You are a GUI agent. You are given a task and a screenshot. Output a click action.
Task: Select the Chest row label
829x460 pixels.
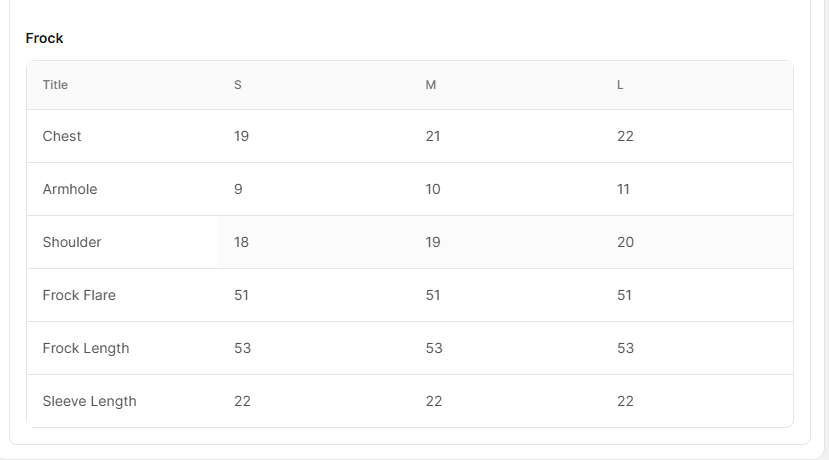(62, 136)
